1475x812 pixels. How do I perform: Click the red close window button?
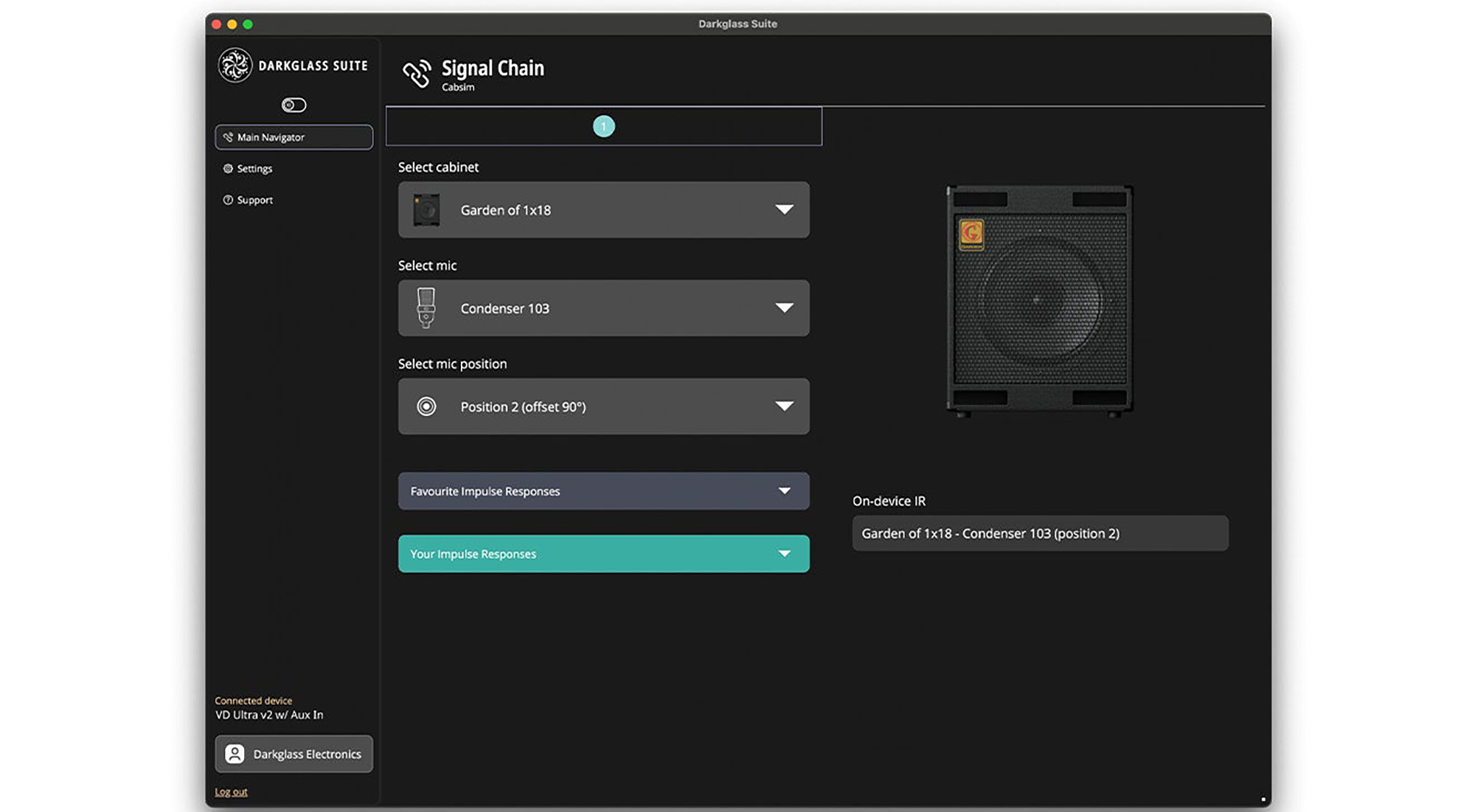[216, 24]
